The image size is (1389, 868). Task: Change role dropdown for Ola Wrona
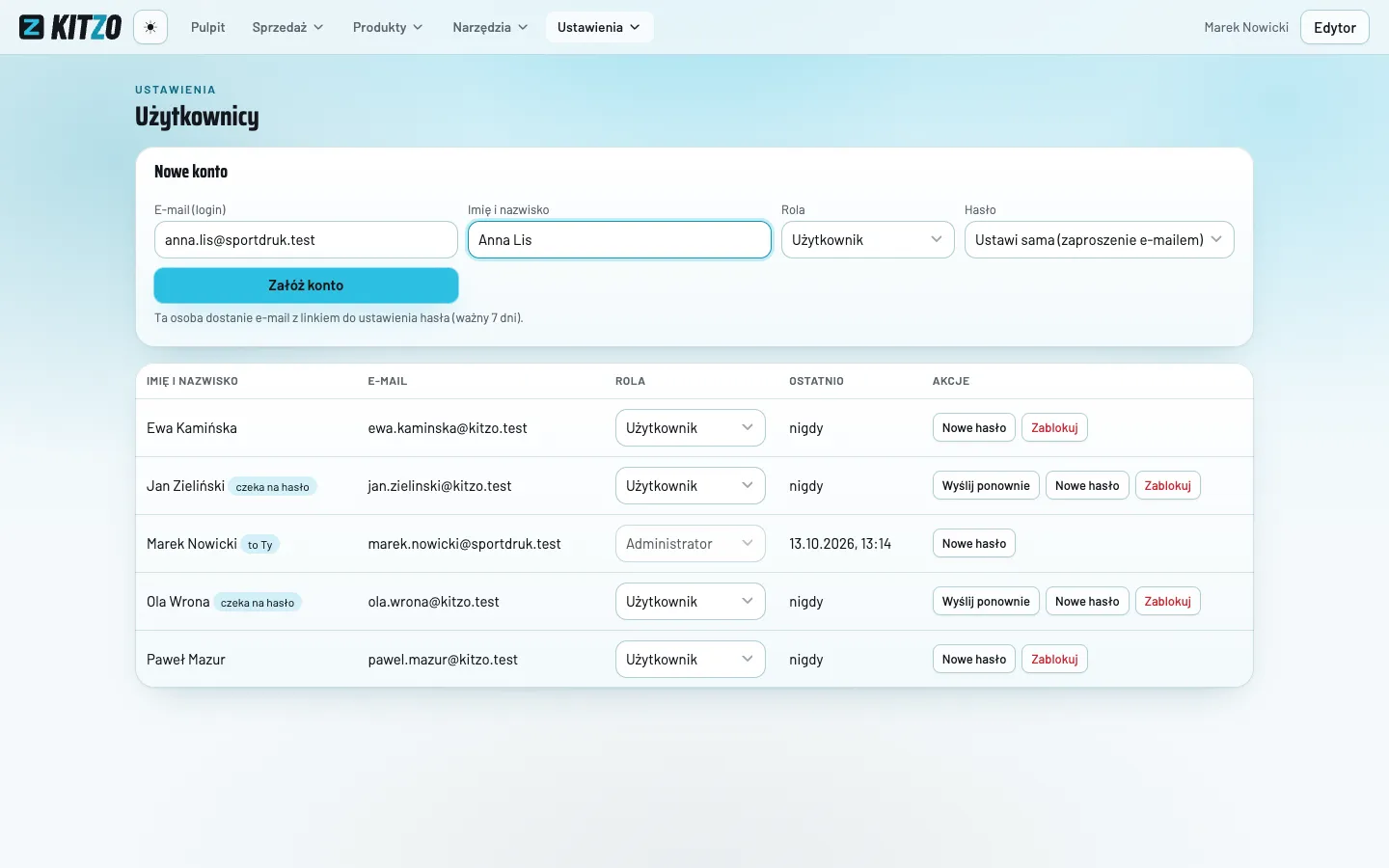pyautogui.click(x=690, y=602)
